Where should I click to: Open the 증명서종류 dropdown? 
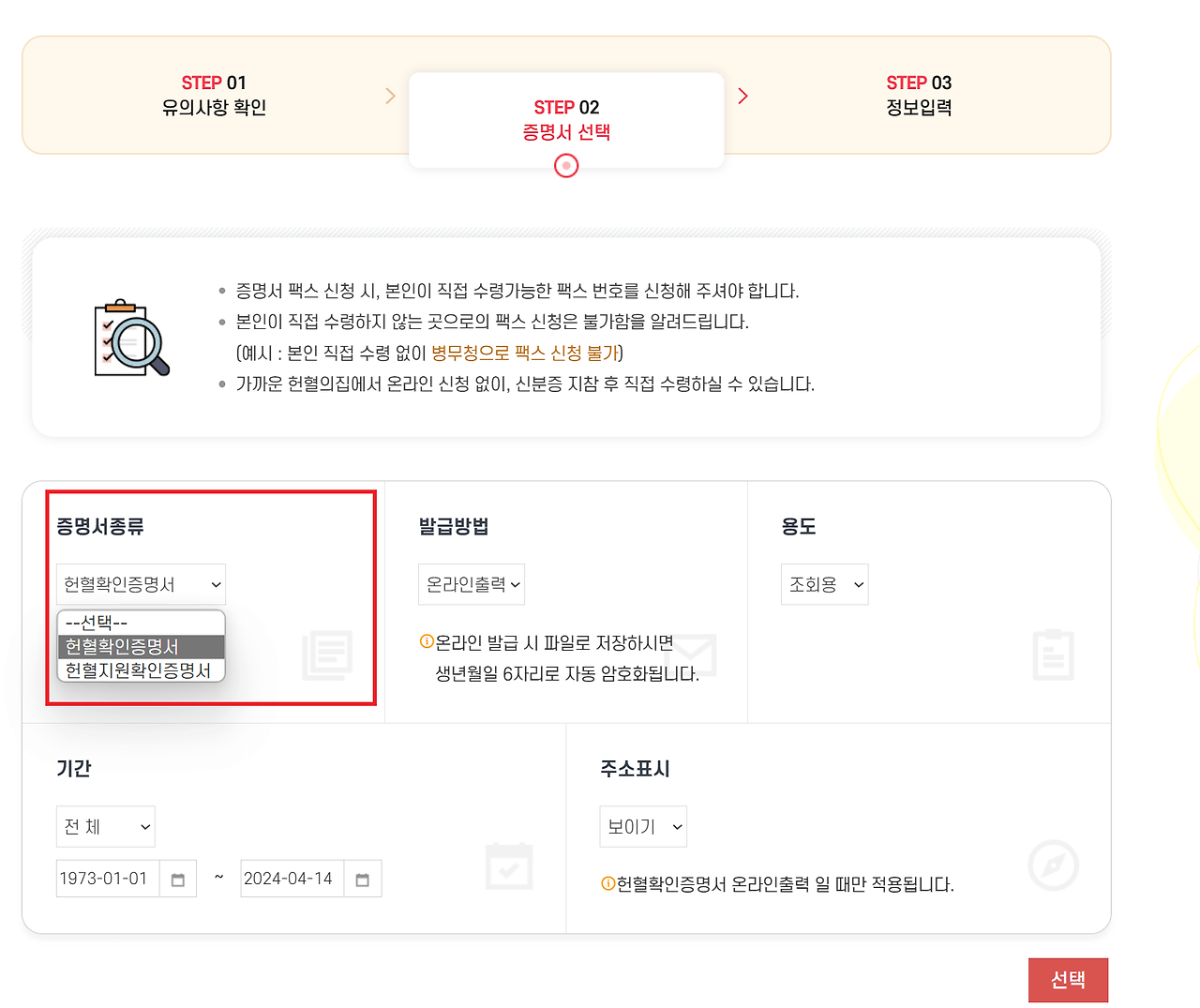(139, 584)
